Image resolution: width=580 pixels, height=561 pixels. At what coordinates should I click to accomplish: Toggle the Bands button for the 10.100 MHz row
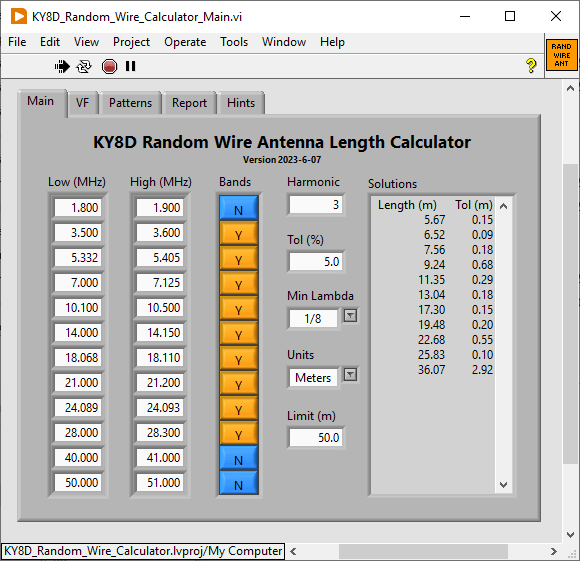tap(239, 308)
